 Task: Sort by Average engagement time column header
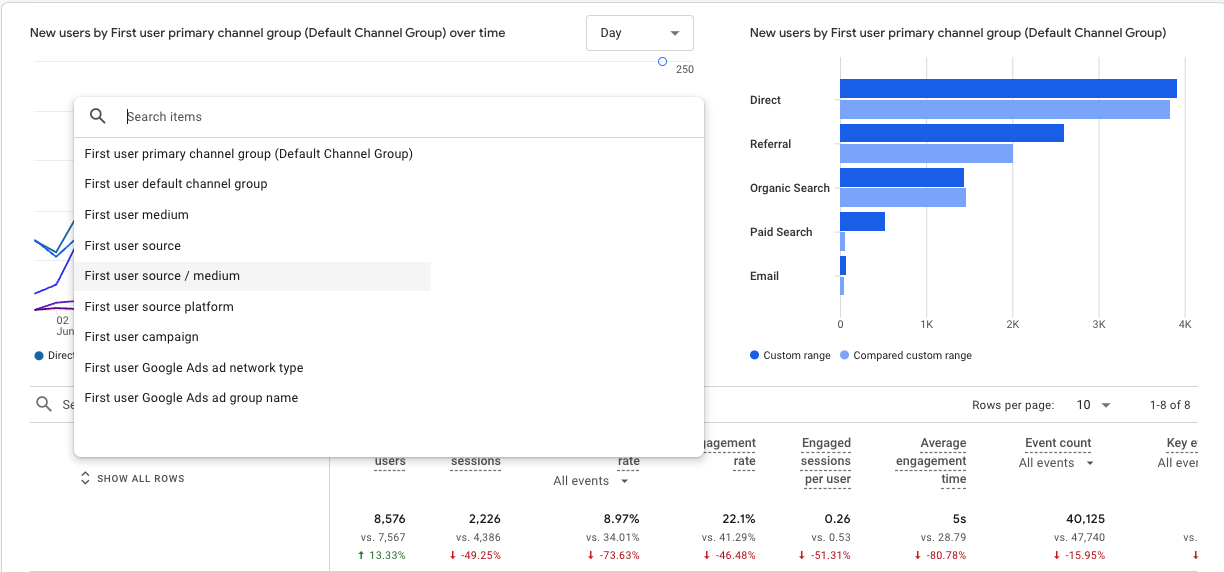943,461
